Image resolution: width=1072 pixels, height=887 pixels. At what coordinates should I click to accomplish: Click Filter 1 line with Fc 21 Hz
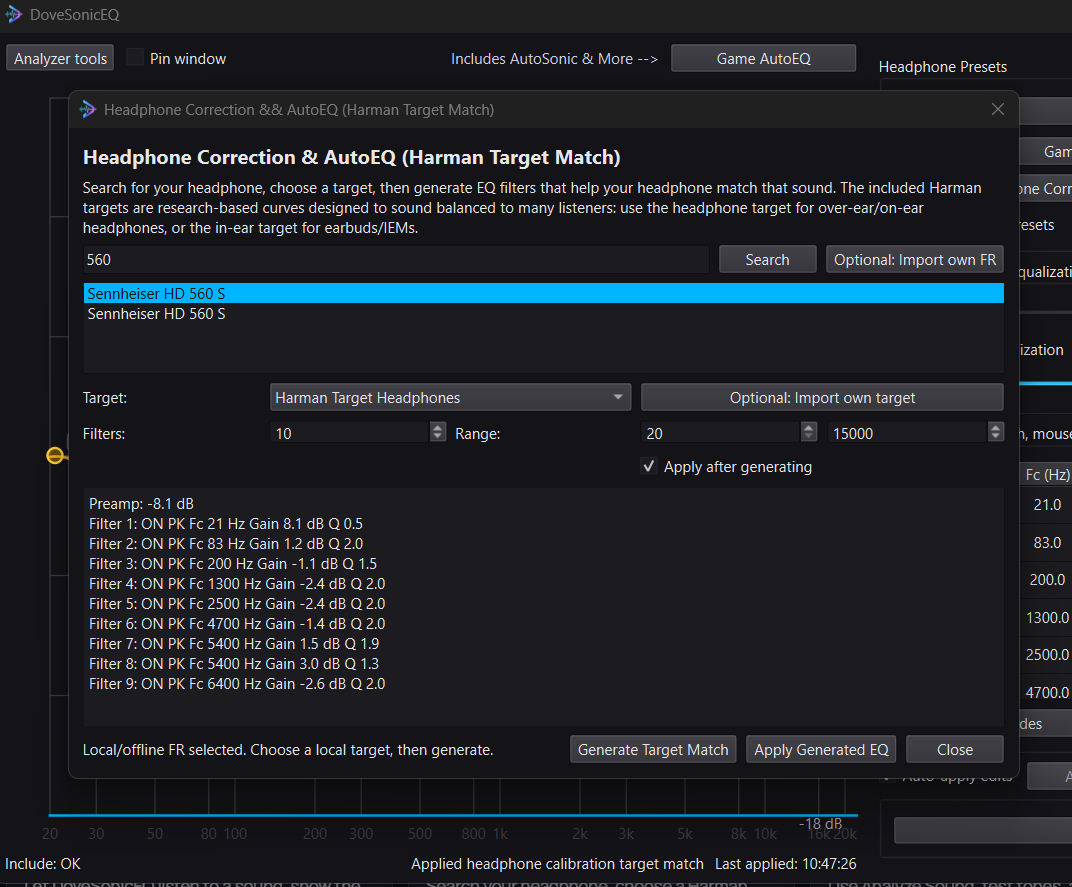click(226, 524)
